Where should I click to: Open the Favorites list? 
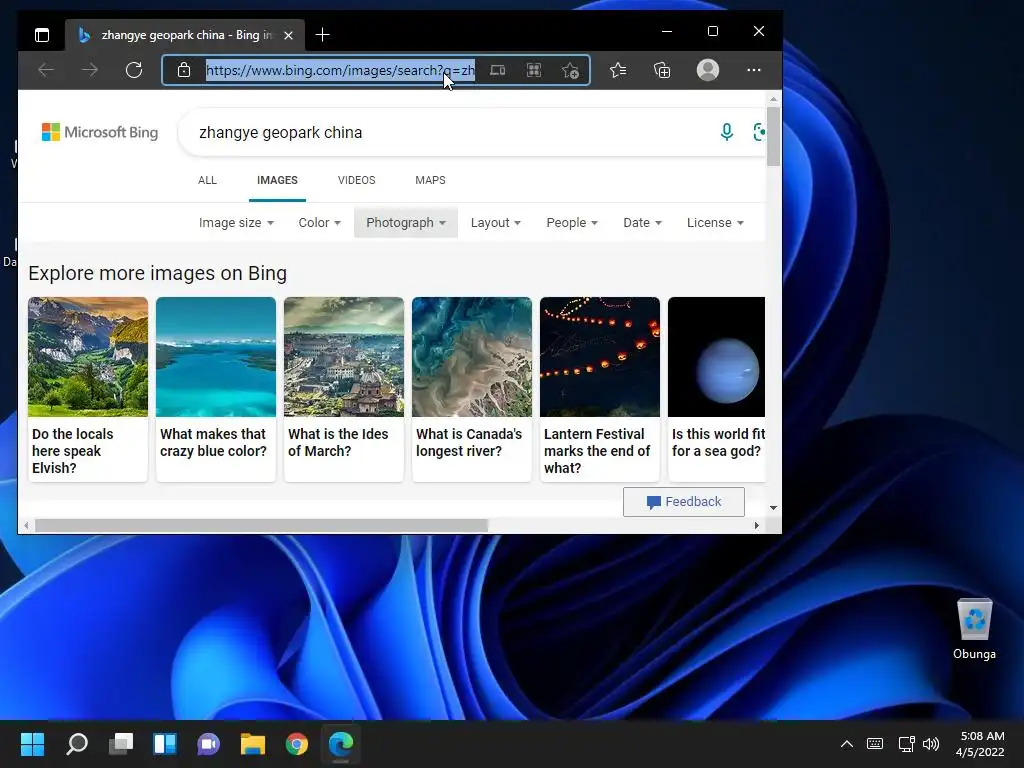618,70
